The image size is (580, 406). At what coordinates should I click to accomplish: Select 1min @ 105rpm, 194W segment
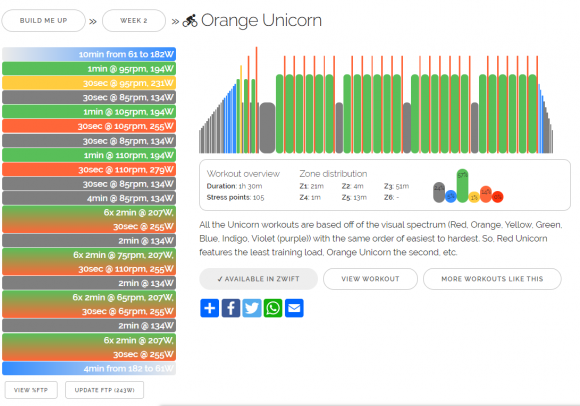89,112
